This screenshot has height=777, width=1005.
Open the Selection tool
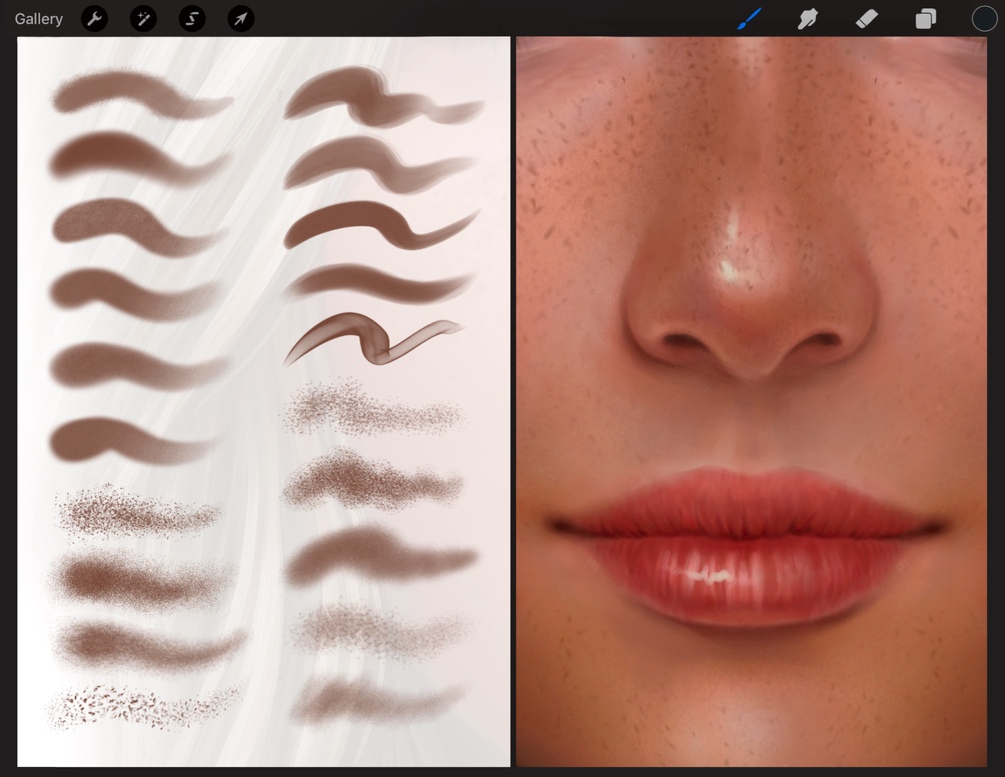(x=192, y=19)
